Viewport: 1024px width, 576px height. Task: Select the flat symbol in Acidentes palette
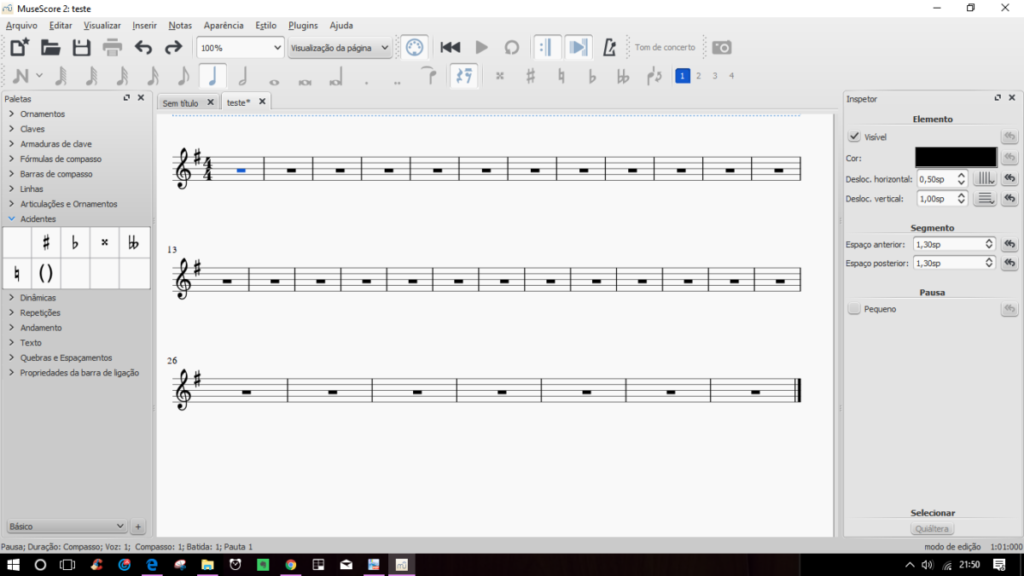pos(75,242)
